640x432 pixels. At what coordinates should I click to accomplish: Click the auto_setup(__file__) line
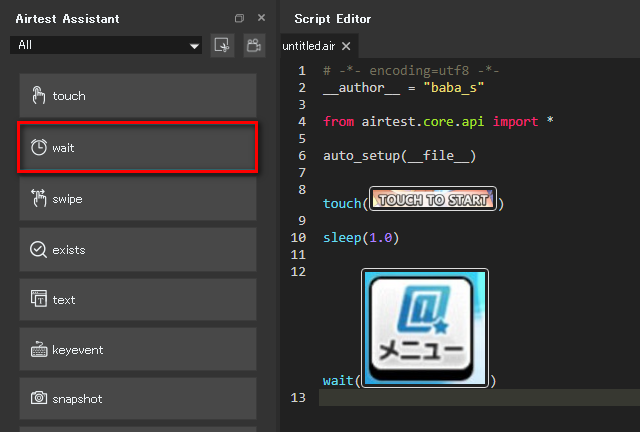point(400,156)
